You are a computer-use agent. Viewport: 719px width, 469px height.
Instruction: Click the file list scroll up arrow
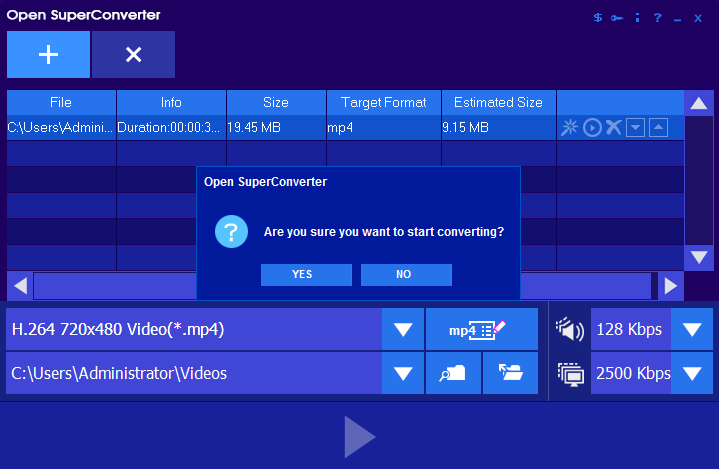click(698, 102)
